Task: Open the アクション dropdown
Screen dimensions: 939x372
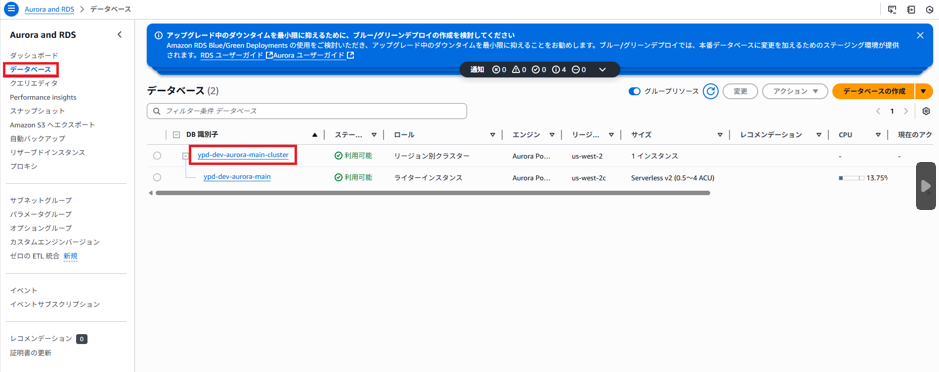Action: 795,91
